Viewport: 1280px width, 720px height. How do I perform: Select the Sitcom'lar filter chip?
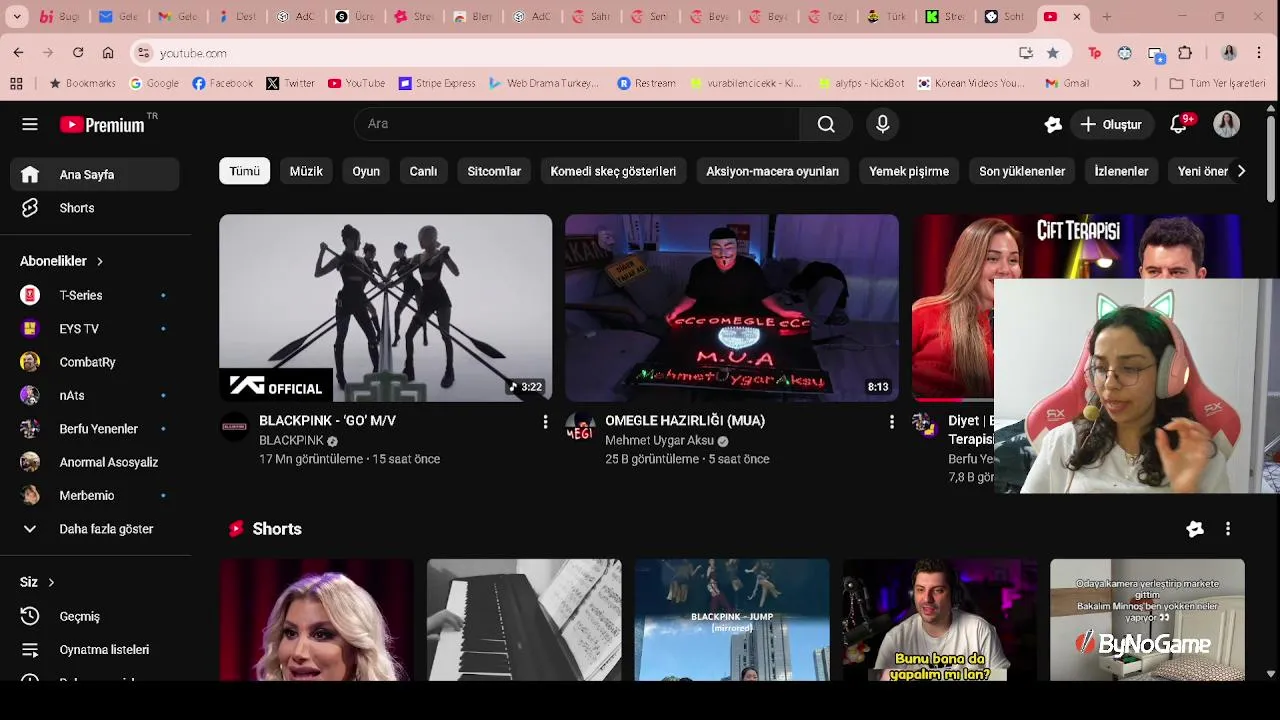point(494,171)
